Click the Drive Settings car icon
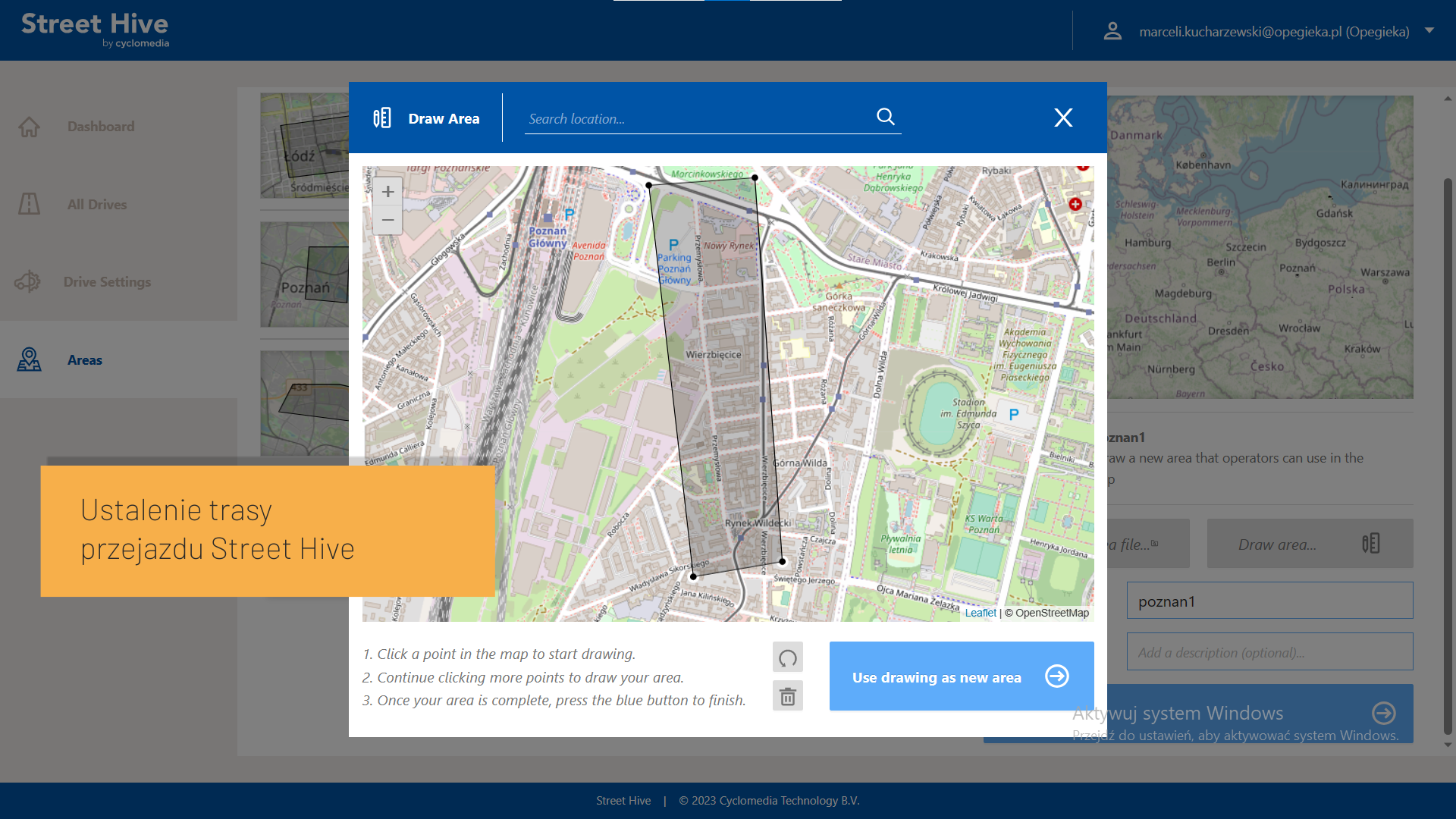The height and width of the screenshot is (819, 1456). pos(27,282)
